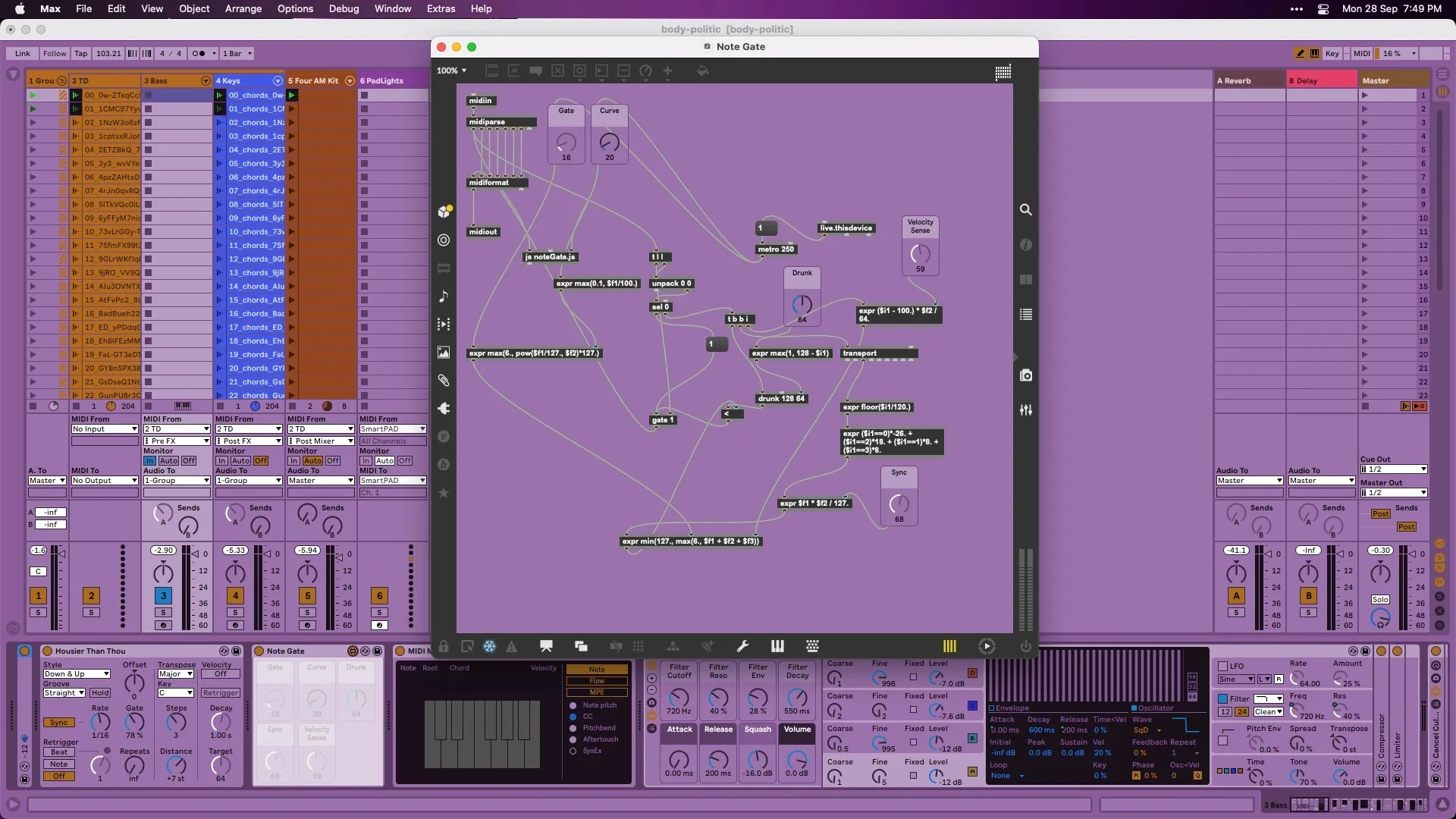Open Groove dropdown showing Straight
Viewport: 1456px width, 819px height.
click(x=64, y=692)
